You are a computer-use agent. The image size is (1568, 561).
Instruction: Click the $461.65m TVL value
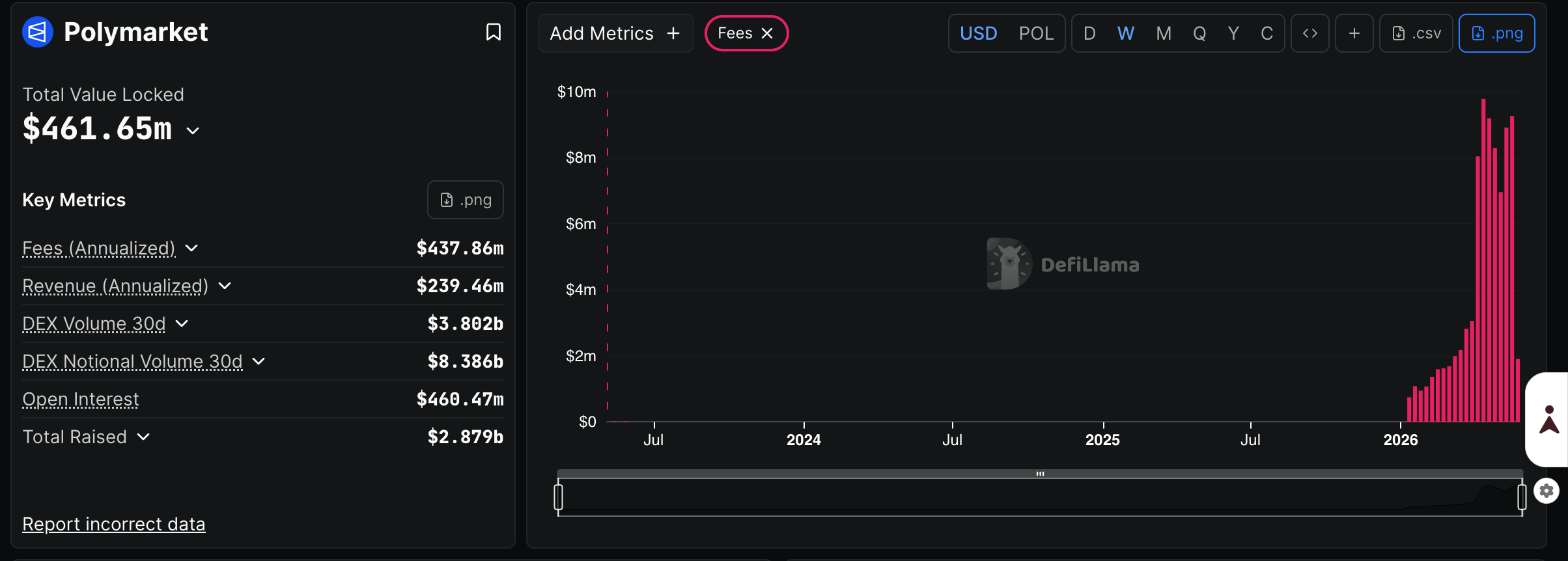pyautogui.click(x=98, y=128)
